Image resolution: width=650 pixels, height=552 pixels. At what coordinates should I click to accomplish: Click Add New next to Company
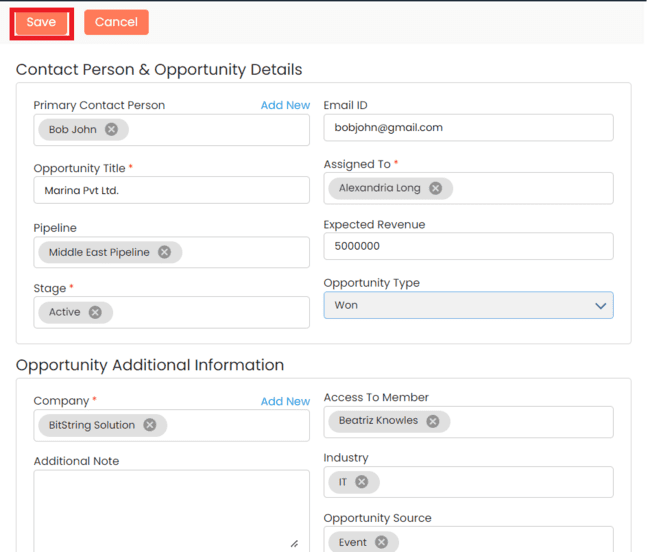[285, 401]
